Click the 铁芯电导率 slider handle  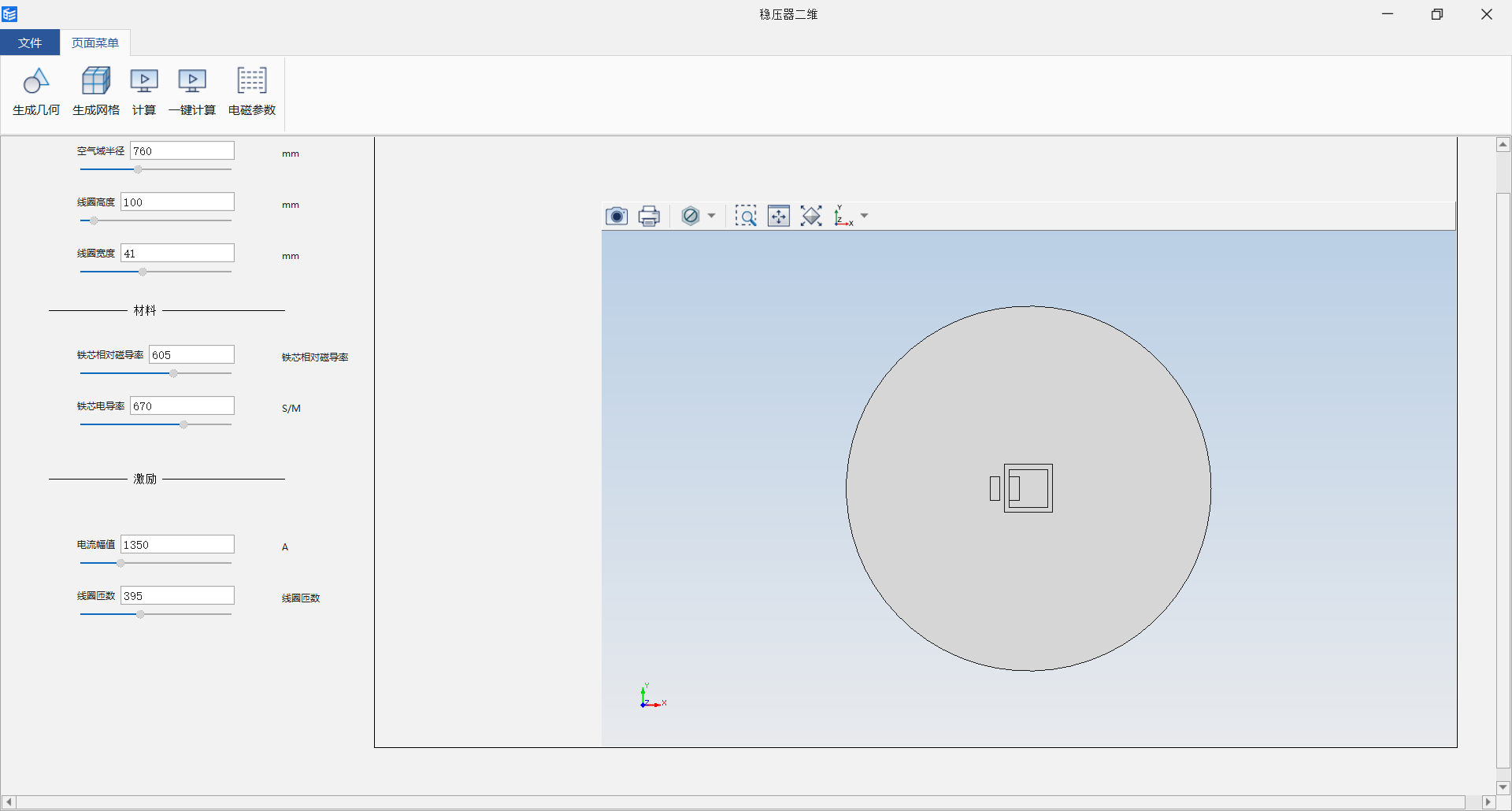pyautogui.click(x=183, y=424)
